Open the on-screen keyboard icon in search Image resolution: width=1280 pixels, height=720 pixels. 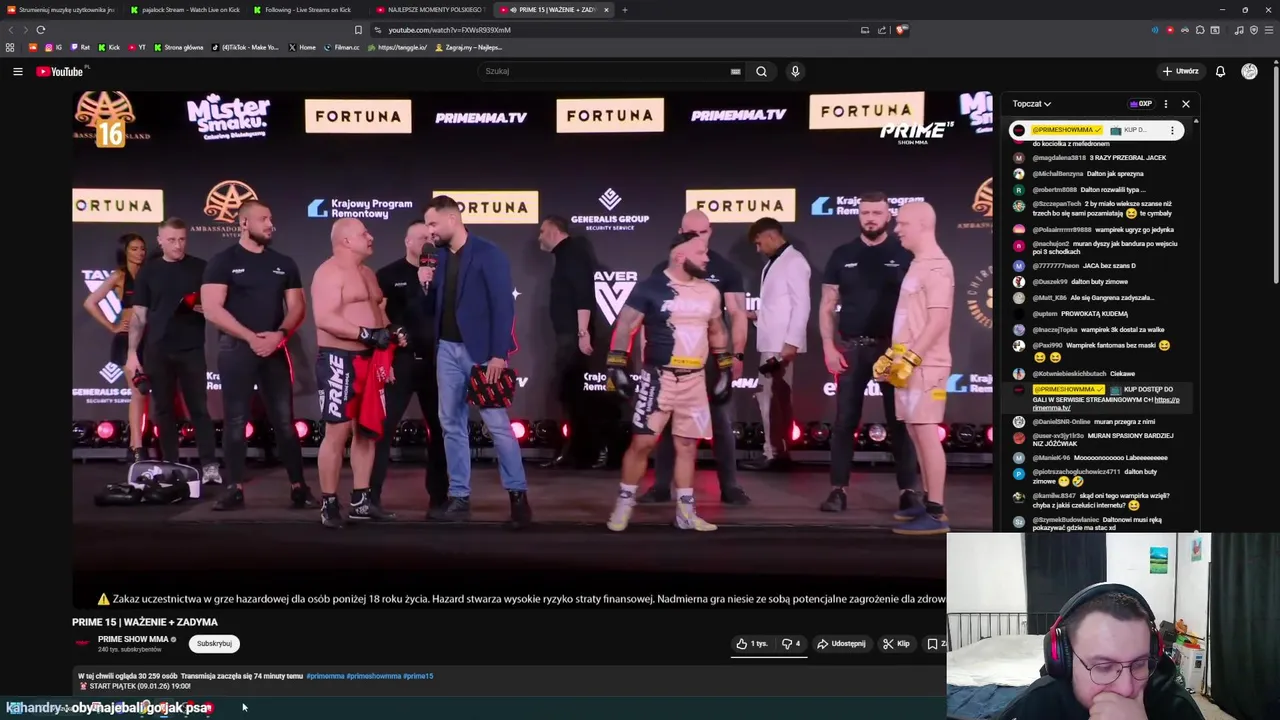[x=735, y=71]
